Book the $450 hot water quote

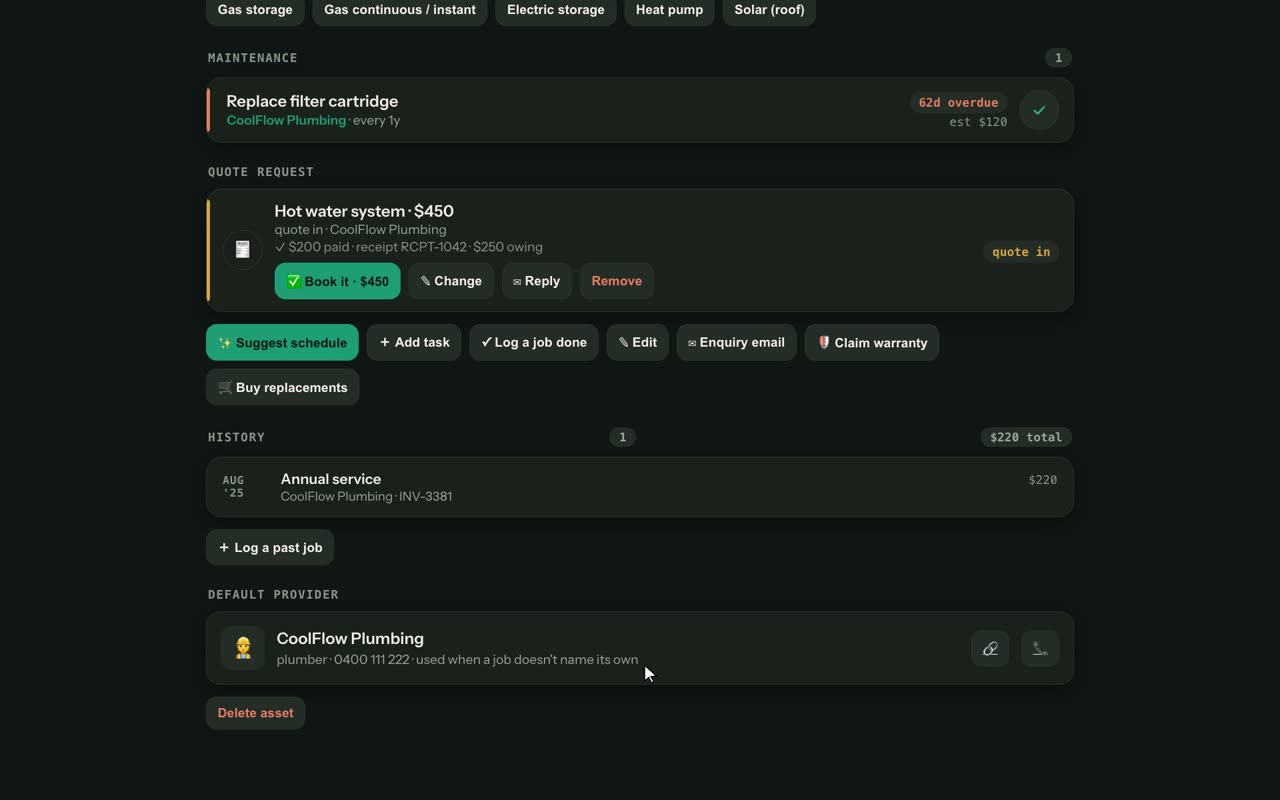[x=337, y=281]
